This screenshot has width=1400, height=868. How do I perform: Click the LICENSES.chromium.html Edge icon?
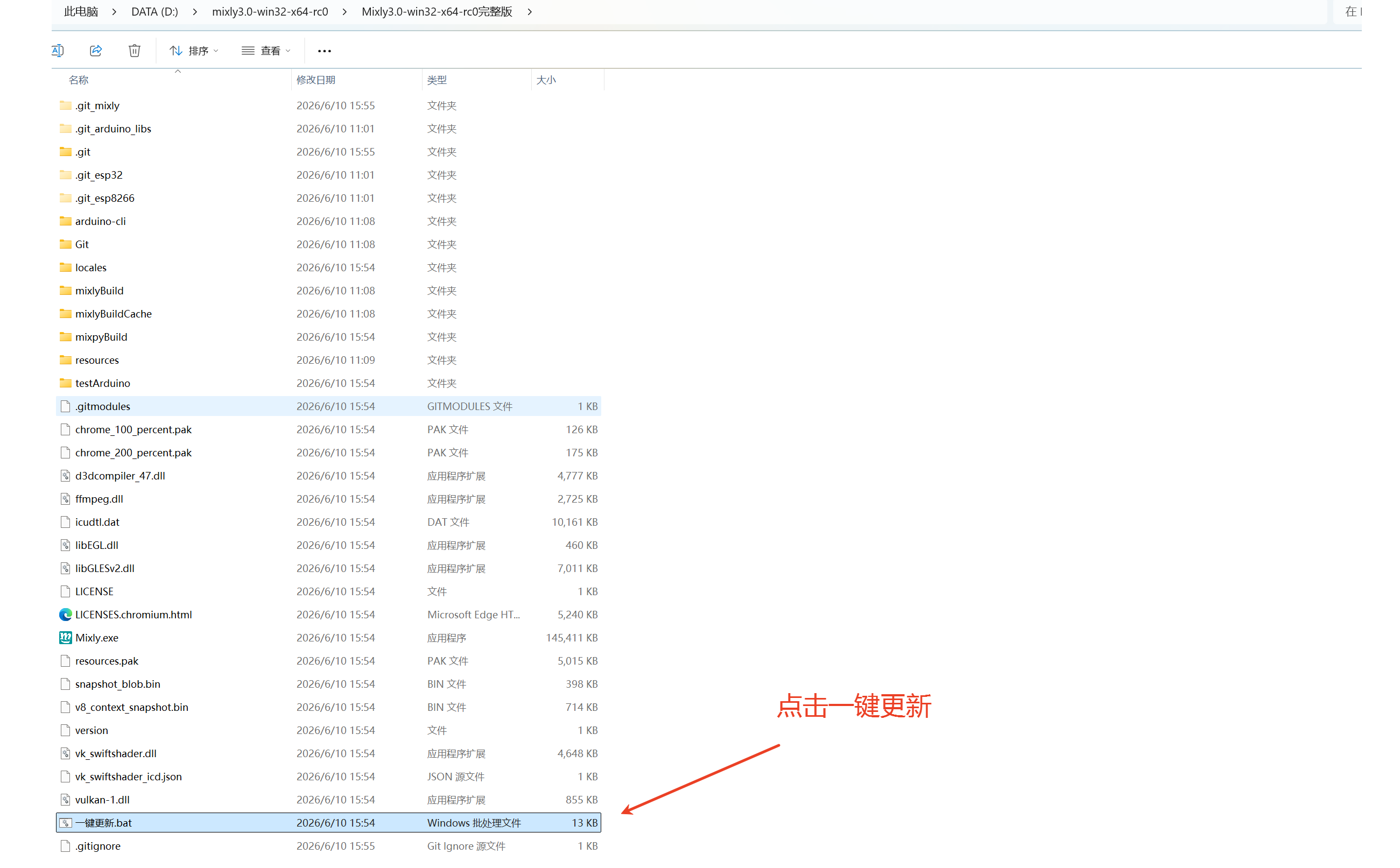tap(66, 614)
